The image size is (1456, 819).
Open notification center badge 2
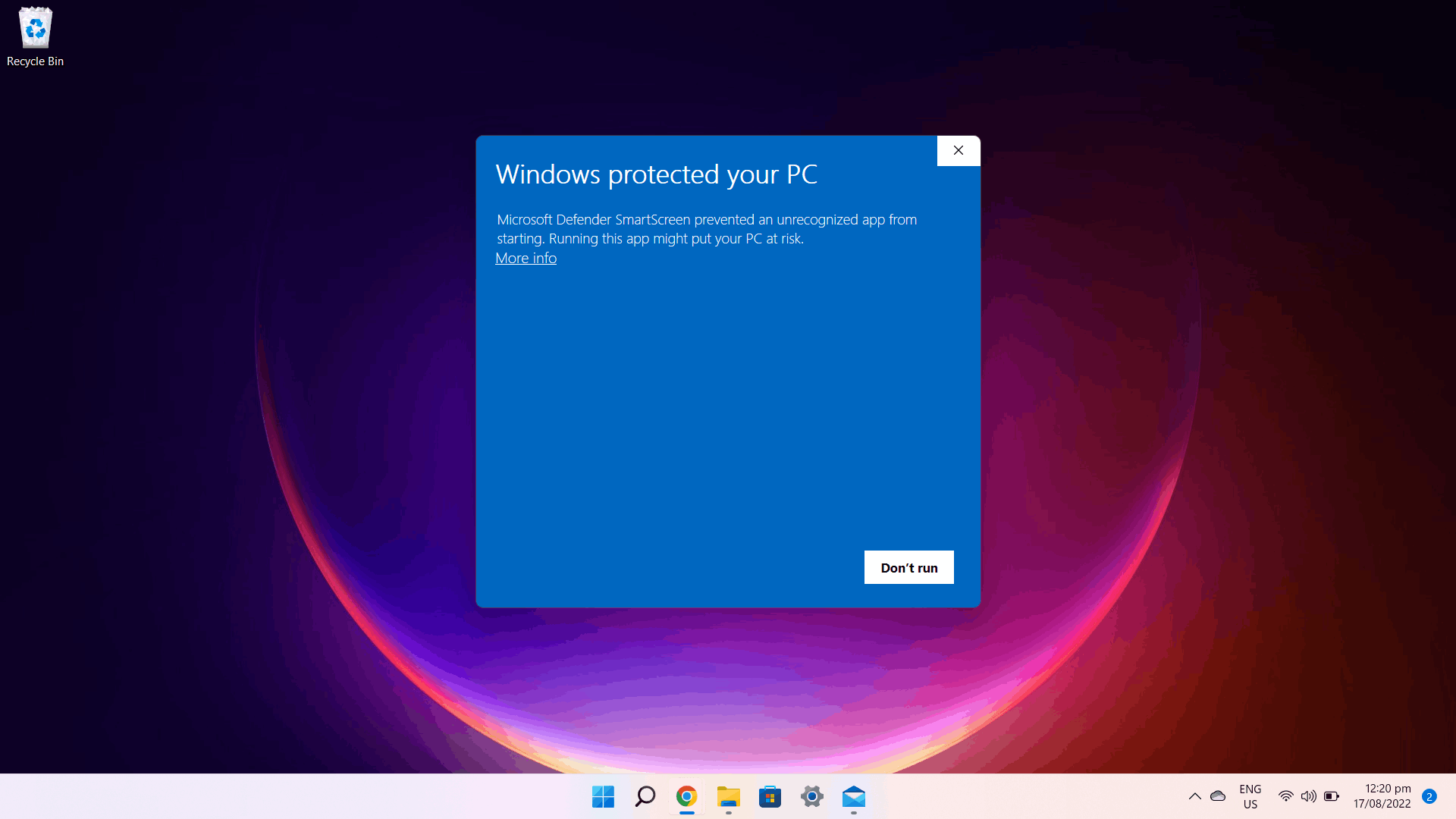(x=1429, y=796)
